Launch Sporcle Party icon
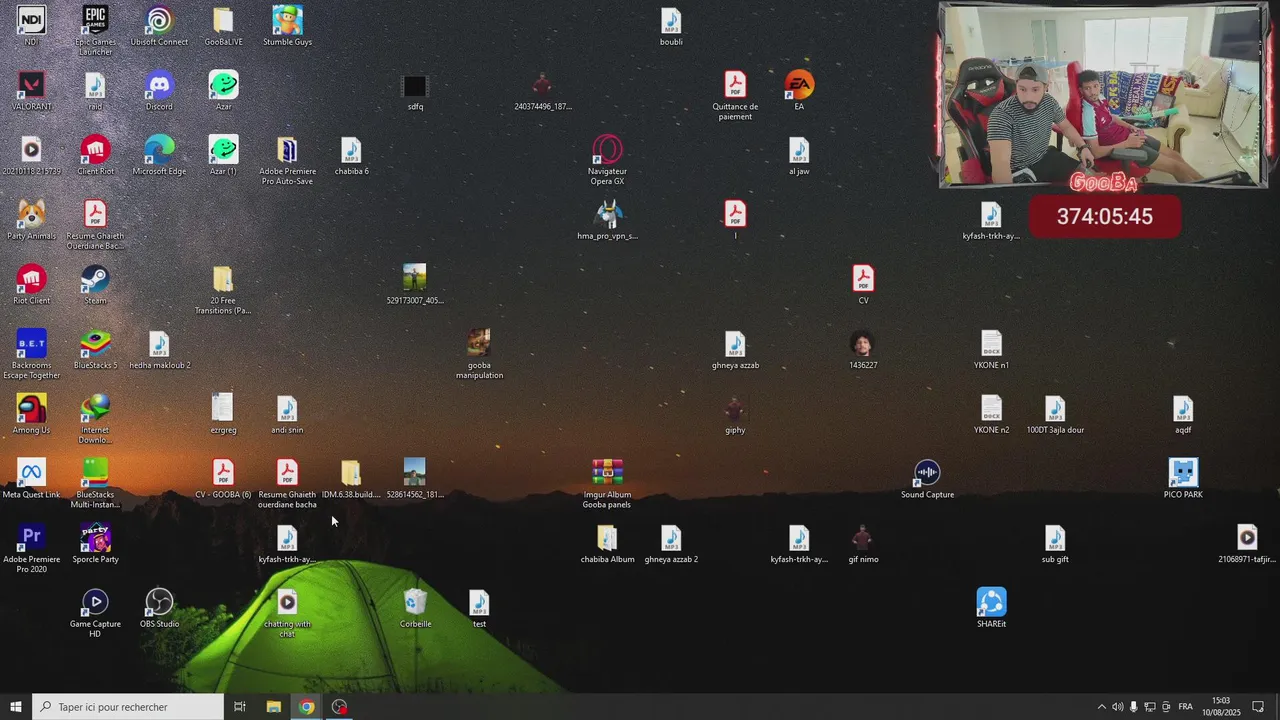This screenshot has height=720, width=1280. 95,539
